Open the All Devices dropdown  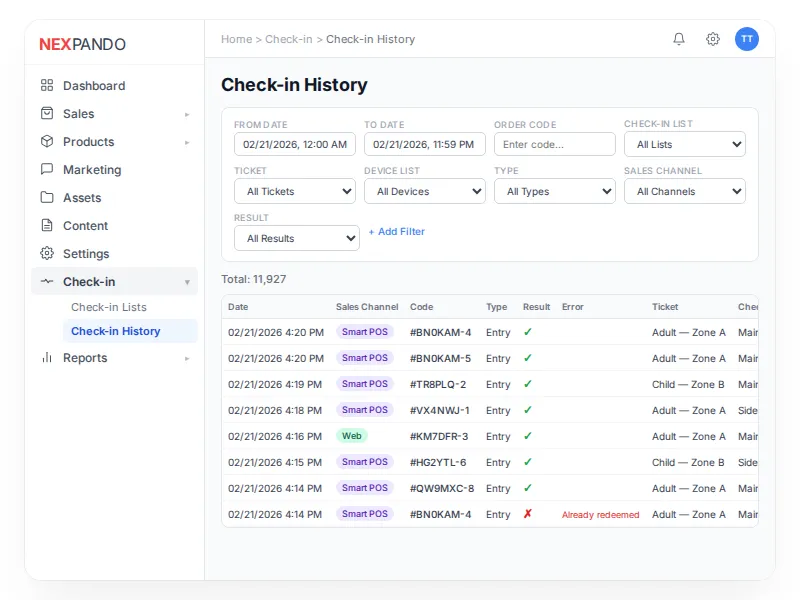[424, 191]
